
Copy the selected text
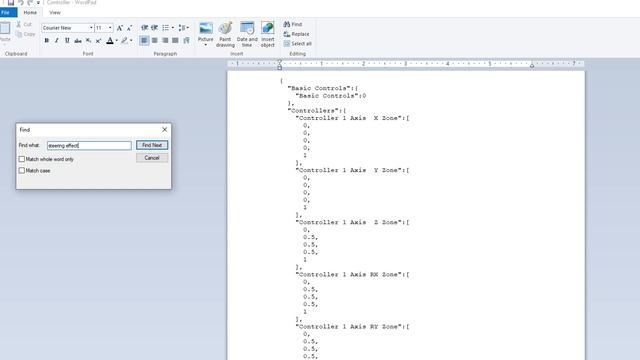pyautogui.click(x=25, y=34)
